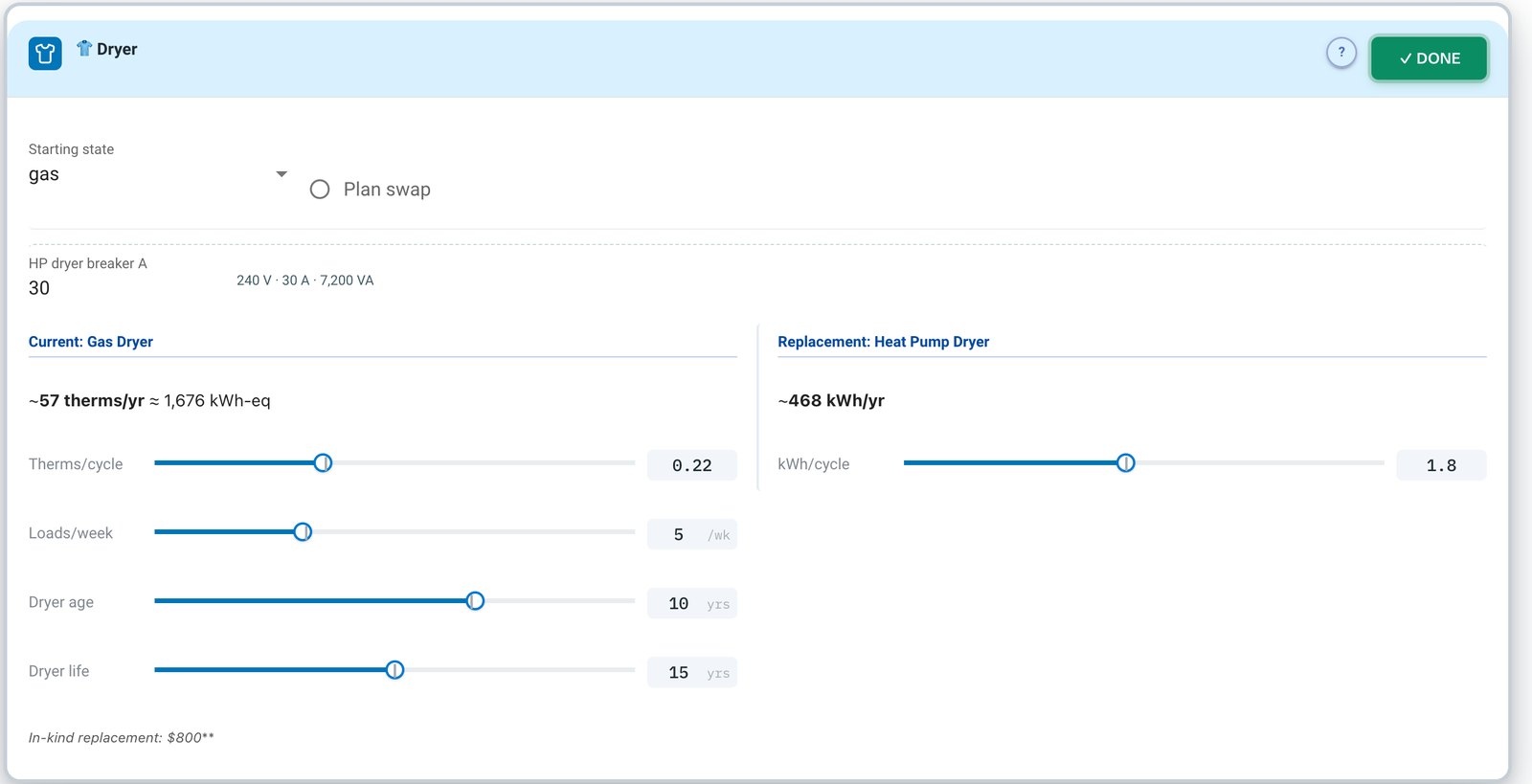The height and width of the screenshot is (784, 1532).
Task: Click the Therms/cycle slider handle
Action: (x=324, y=463)
